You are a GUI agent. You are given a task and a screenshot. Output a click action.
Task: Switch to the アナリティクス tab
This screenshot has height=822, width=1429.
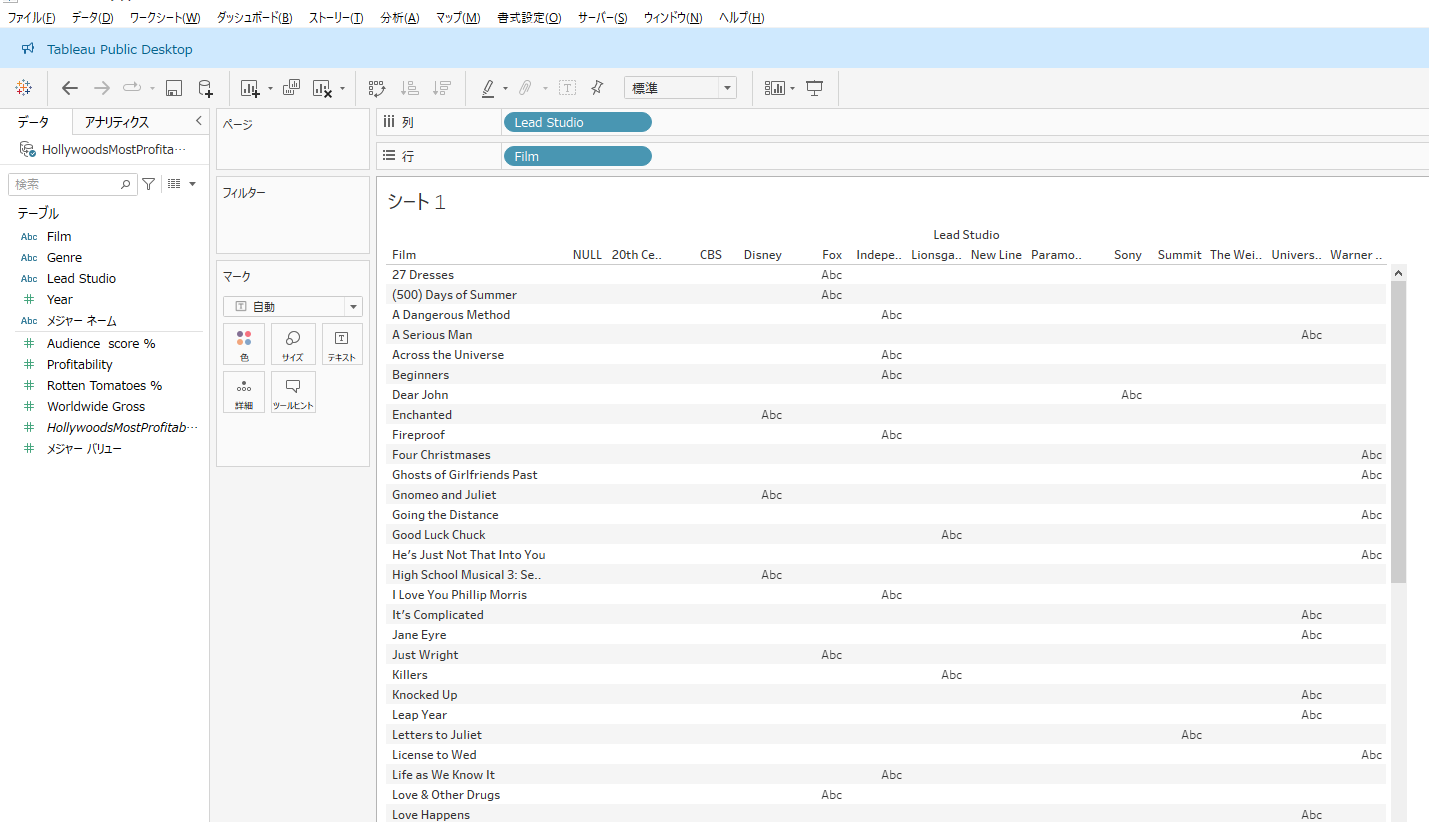click(x=117, y=122)
